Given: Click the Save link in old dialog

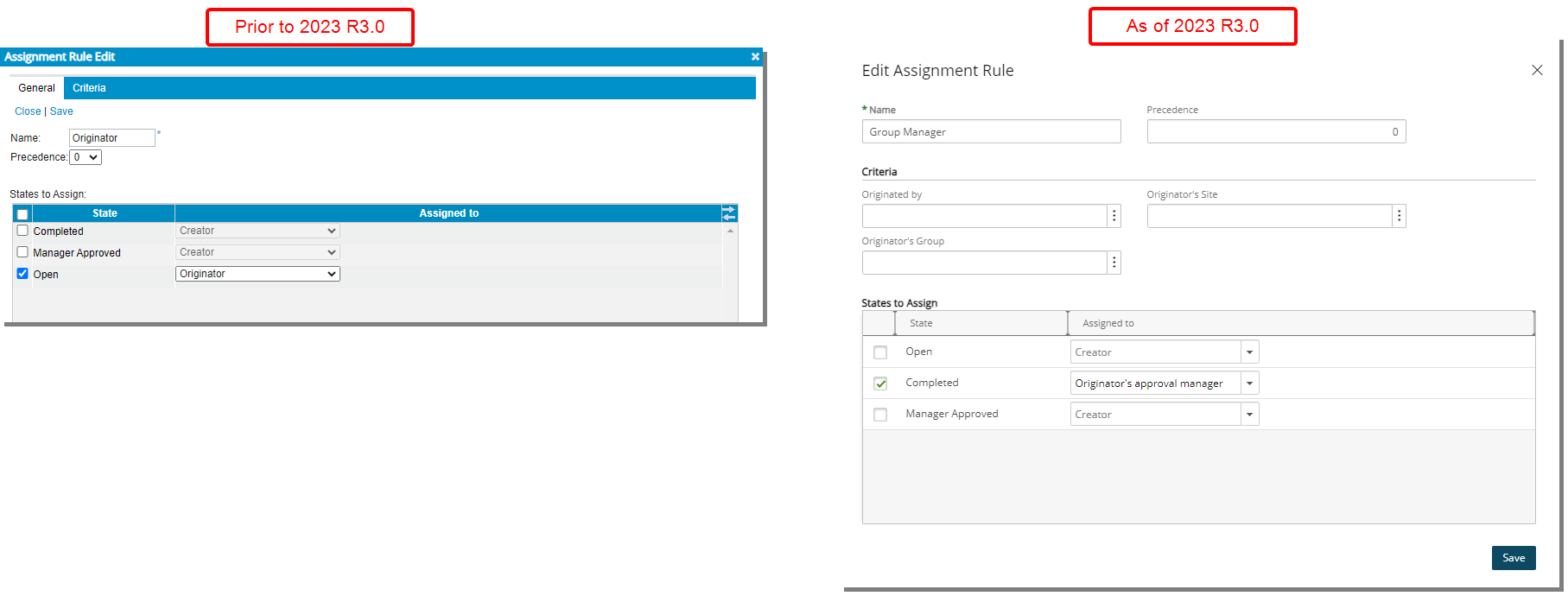Looking at the screenshot, I should (x=61, y=111).
